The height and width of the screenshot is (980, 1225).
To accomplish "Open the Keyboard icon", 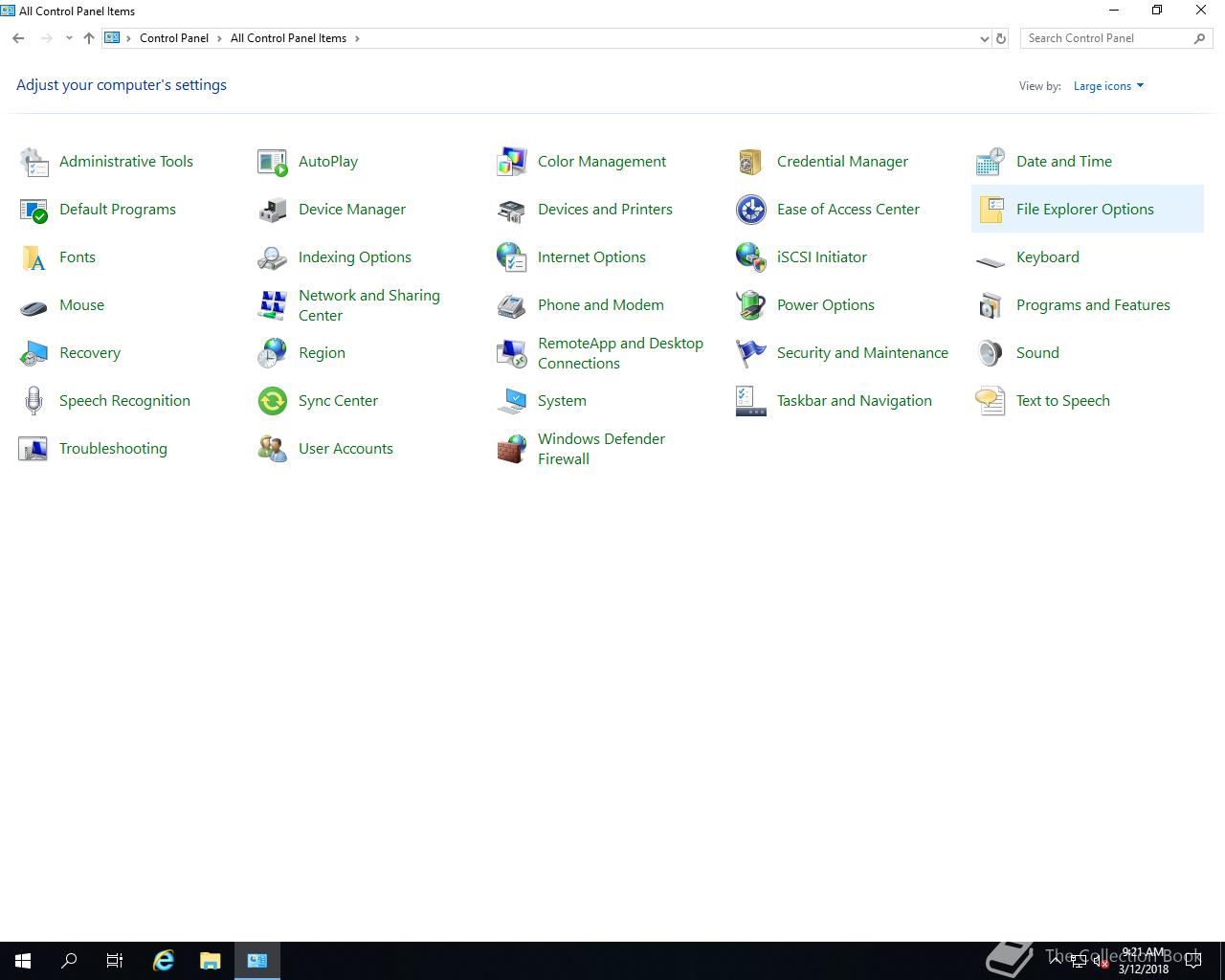I will pos(991,259).
